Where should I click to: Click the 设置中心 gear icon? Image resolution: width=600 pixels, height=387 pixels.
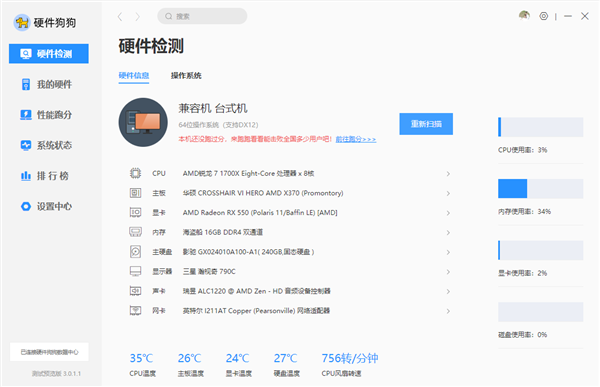point(26,206)
